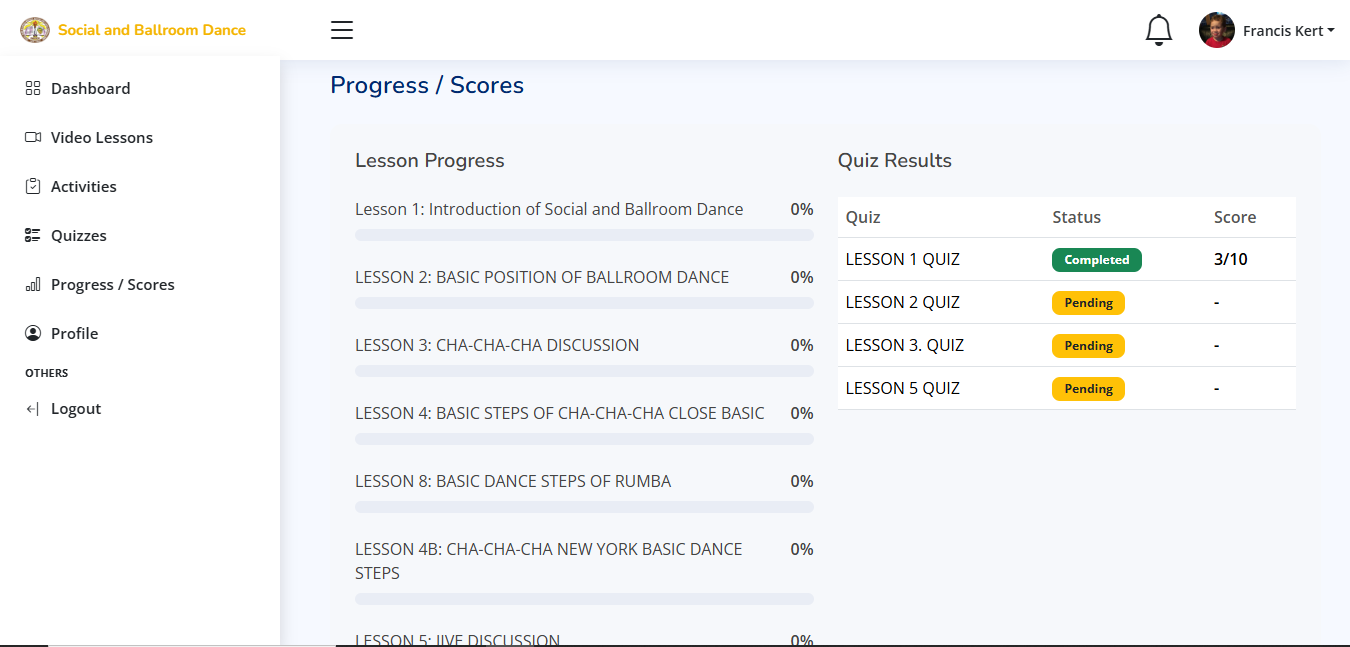Click the Profile person icon
The image size is (1350, 647).
pos(33,333)
